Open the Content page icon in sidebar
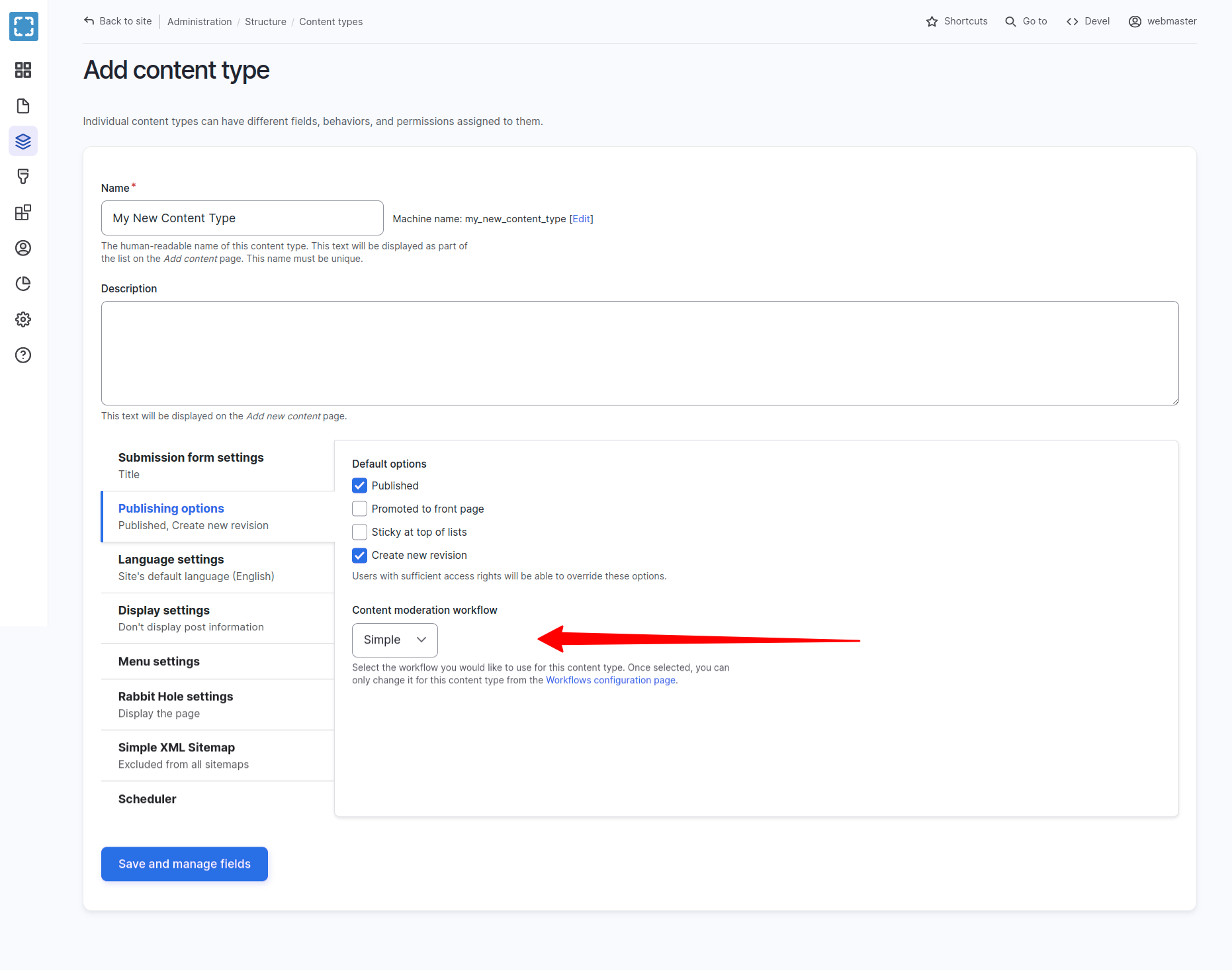This screenshot has height=971, width=1232. coord(23,106)
